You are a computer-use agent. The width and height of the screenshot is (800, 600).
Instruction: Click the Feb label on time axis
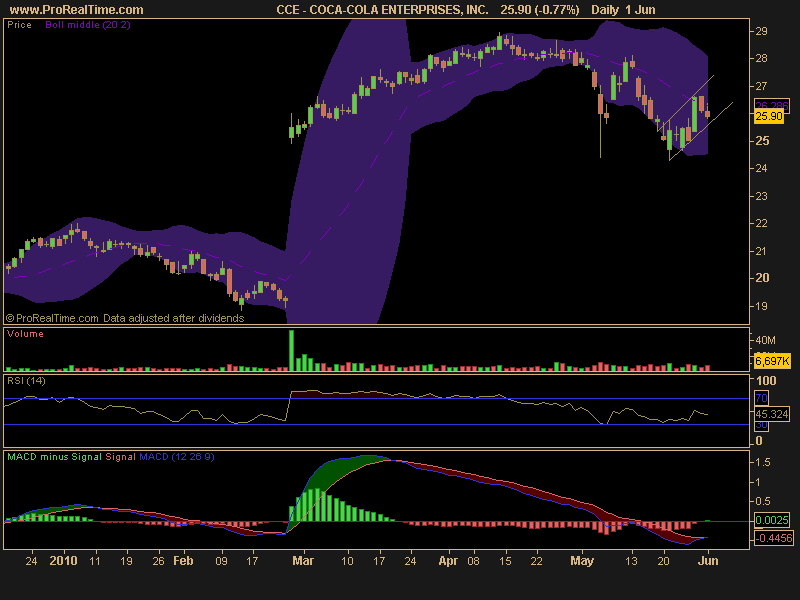183,561
